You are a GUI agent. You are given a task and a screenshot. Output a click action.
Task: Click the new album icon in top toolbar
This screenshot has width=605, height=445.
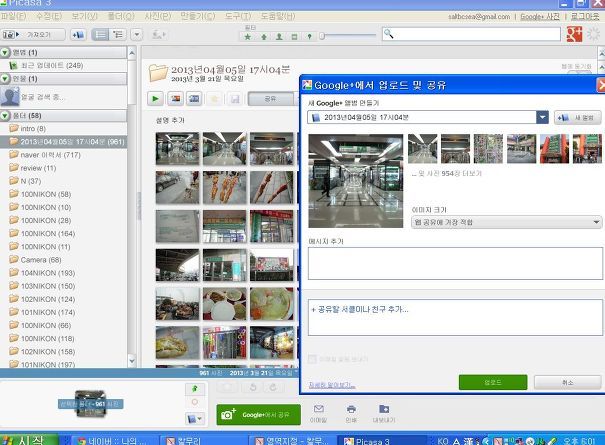point(78,35)
